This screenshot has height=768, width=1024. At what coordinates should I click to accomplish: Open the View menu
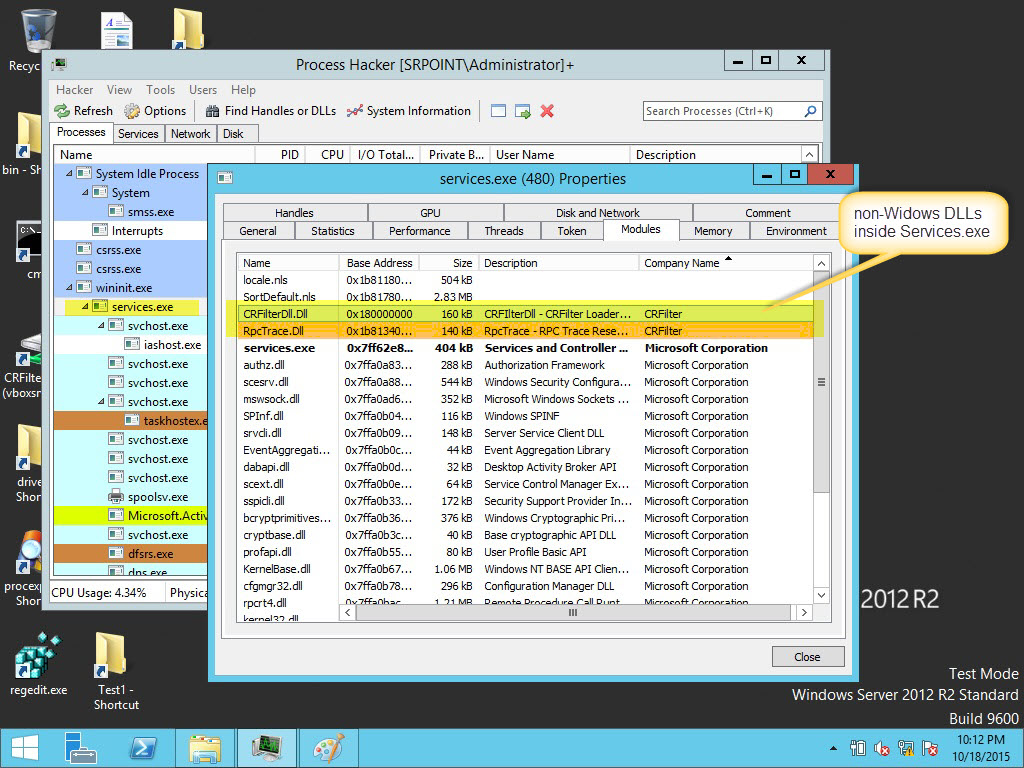[x=120, y=90]
